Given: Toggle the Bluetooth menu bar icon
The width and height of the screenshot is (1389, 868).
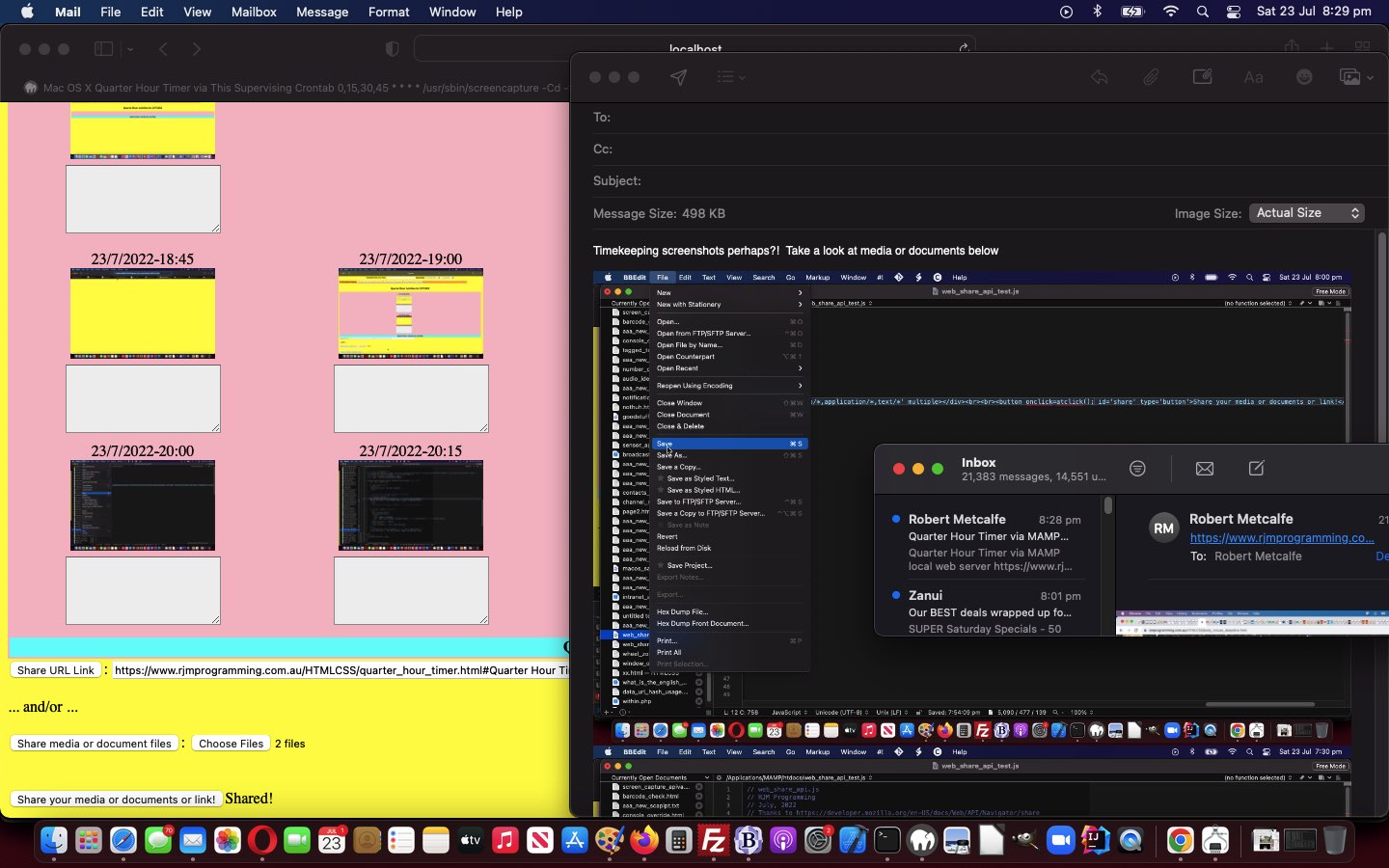Looking at the screenshot, I should click(1098, 12).
